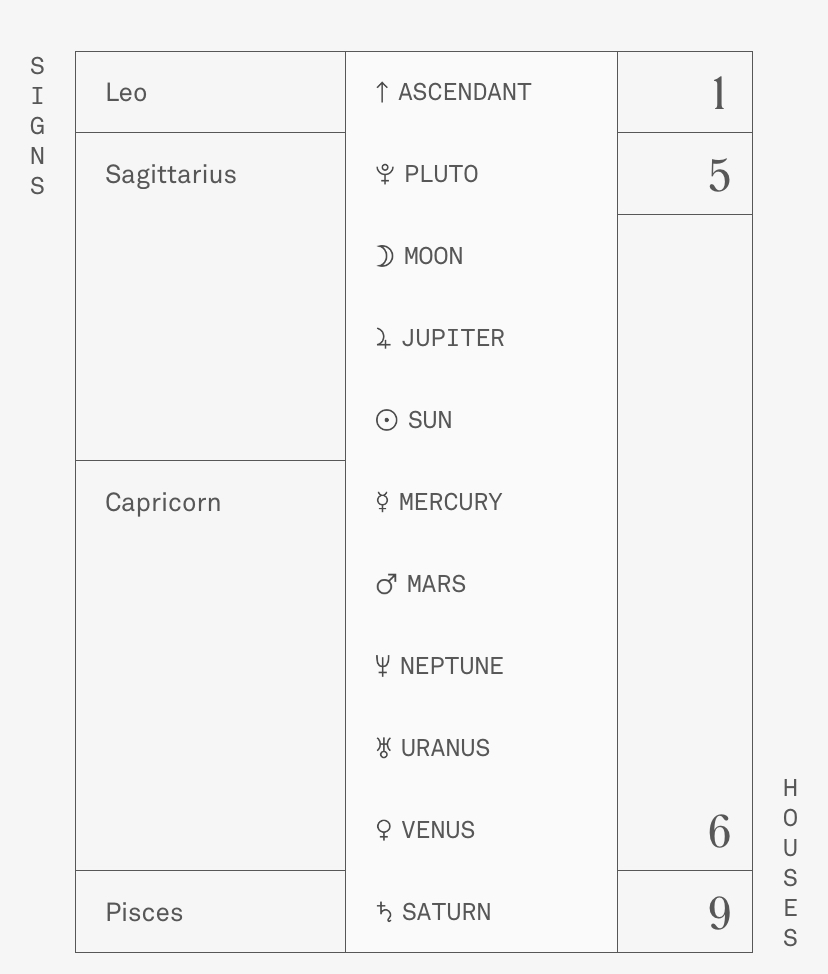
Task: Click the Sun circle symbol
Action: [387, 420]
